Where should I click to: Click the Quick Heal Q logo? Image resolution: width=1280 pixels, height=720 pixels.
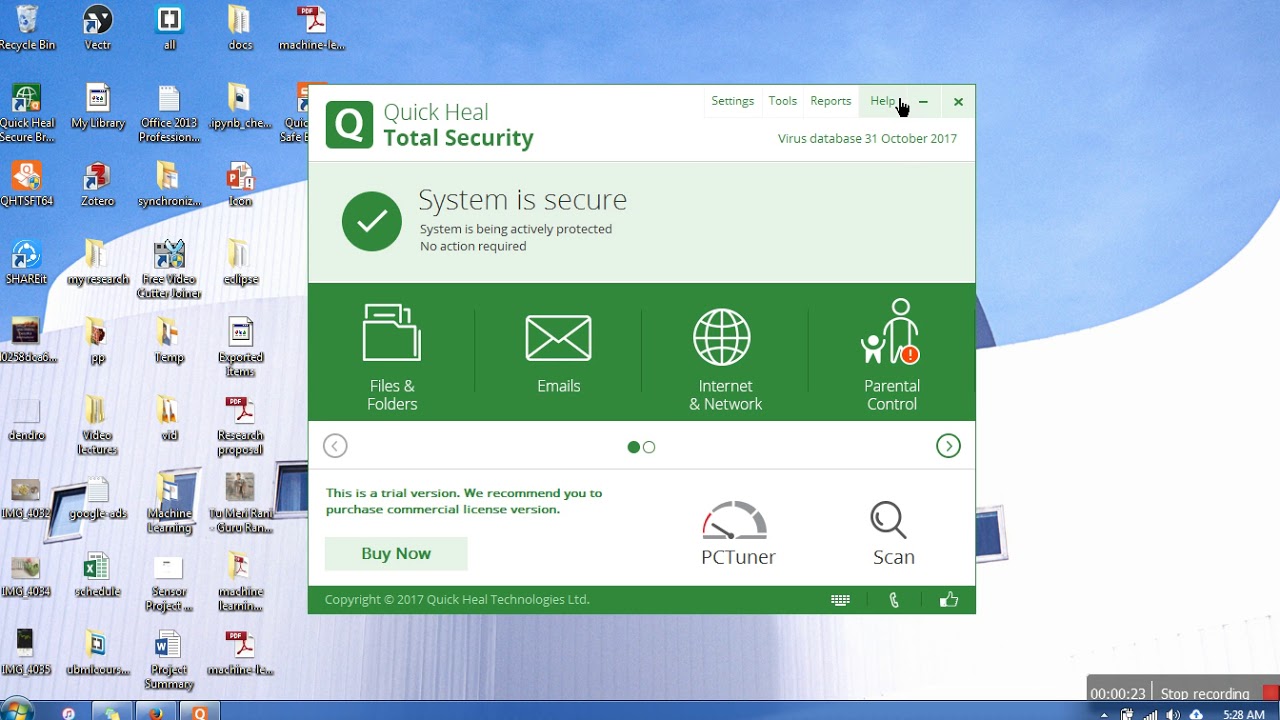click(x=349, y=125)
